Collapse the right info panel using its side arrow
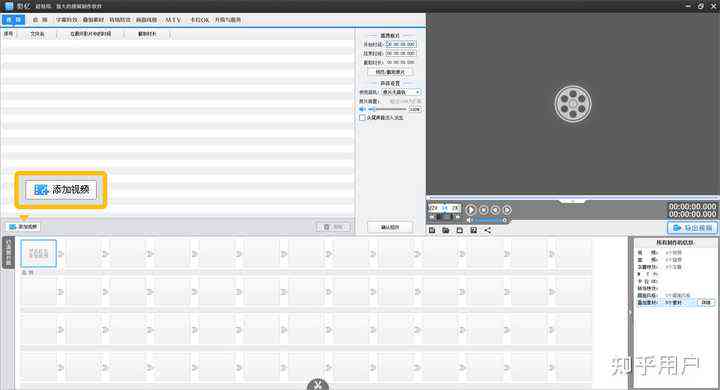Viewport: 720px width, 390px height. (630, 312)
